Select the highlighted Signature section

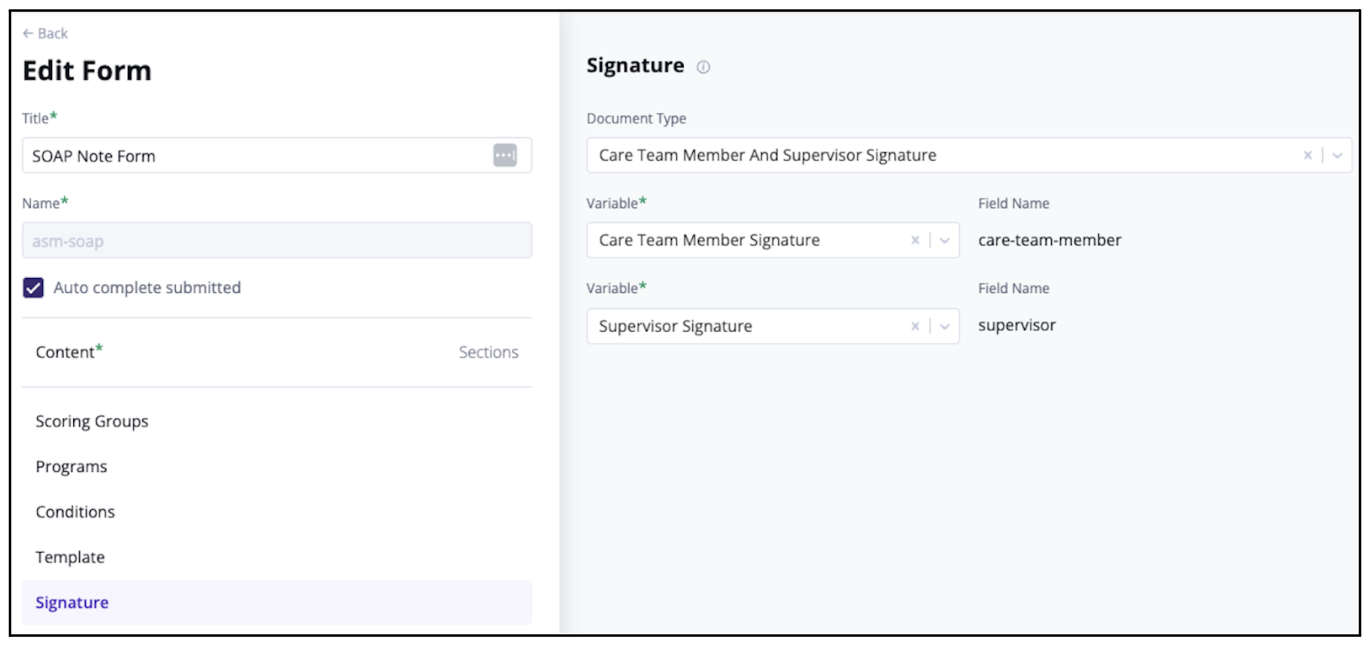point(71,602)
